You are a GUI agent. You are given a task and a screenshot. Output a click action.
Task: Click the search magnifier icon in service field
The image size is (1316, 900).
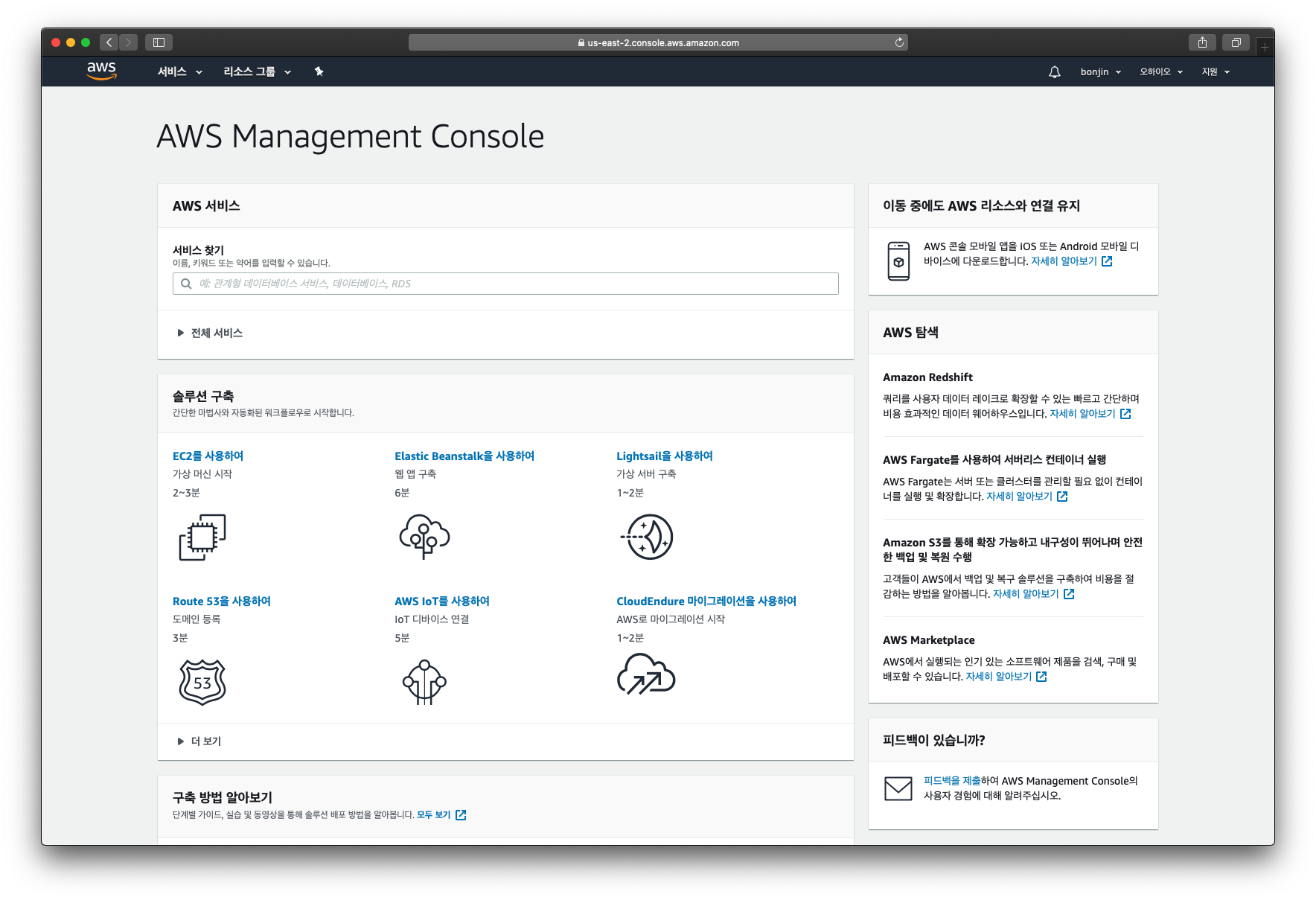pos(186,284)
